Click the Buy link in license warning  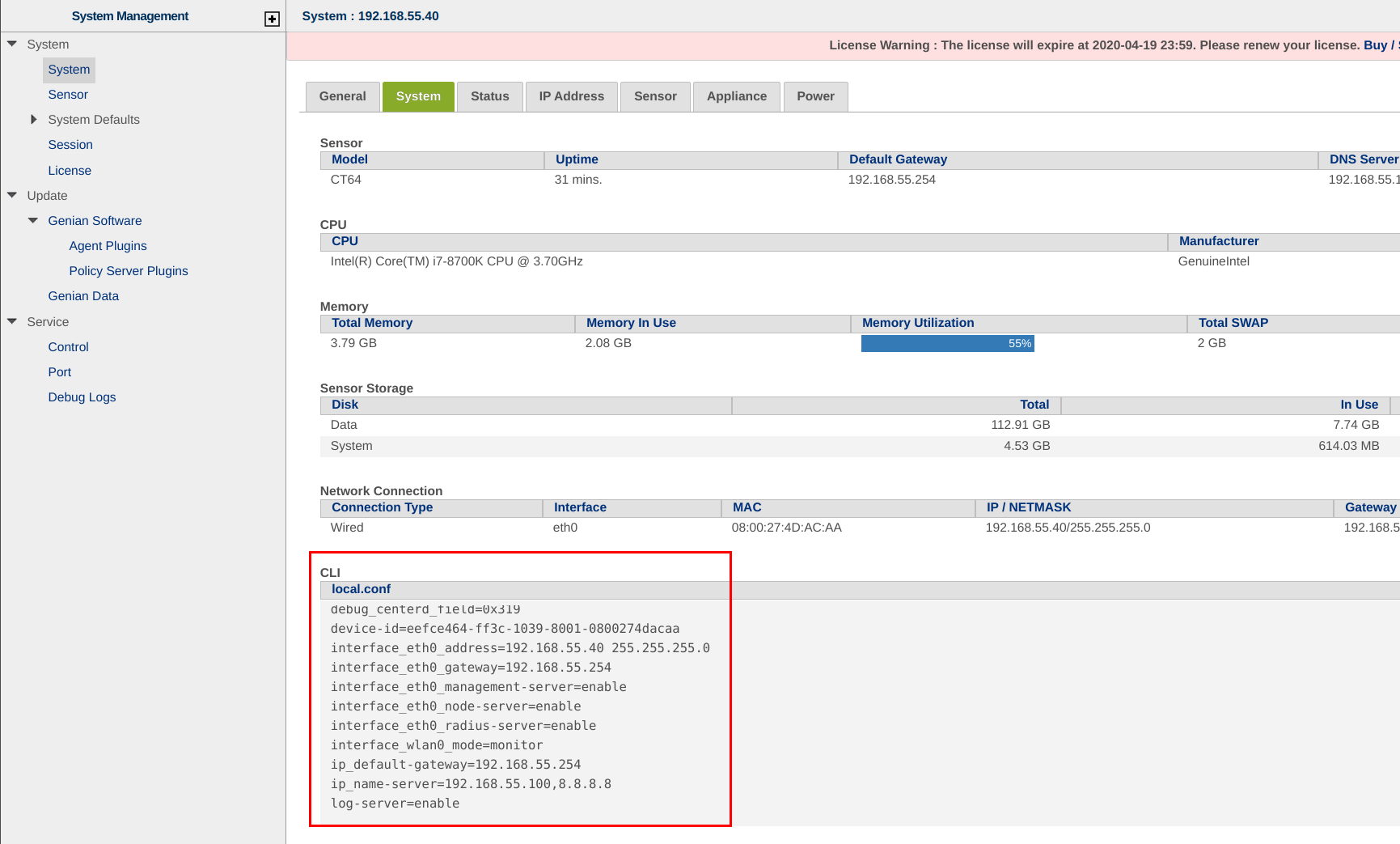click(1375, 45)
